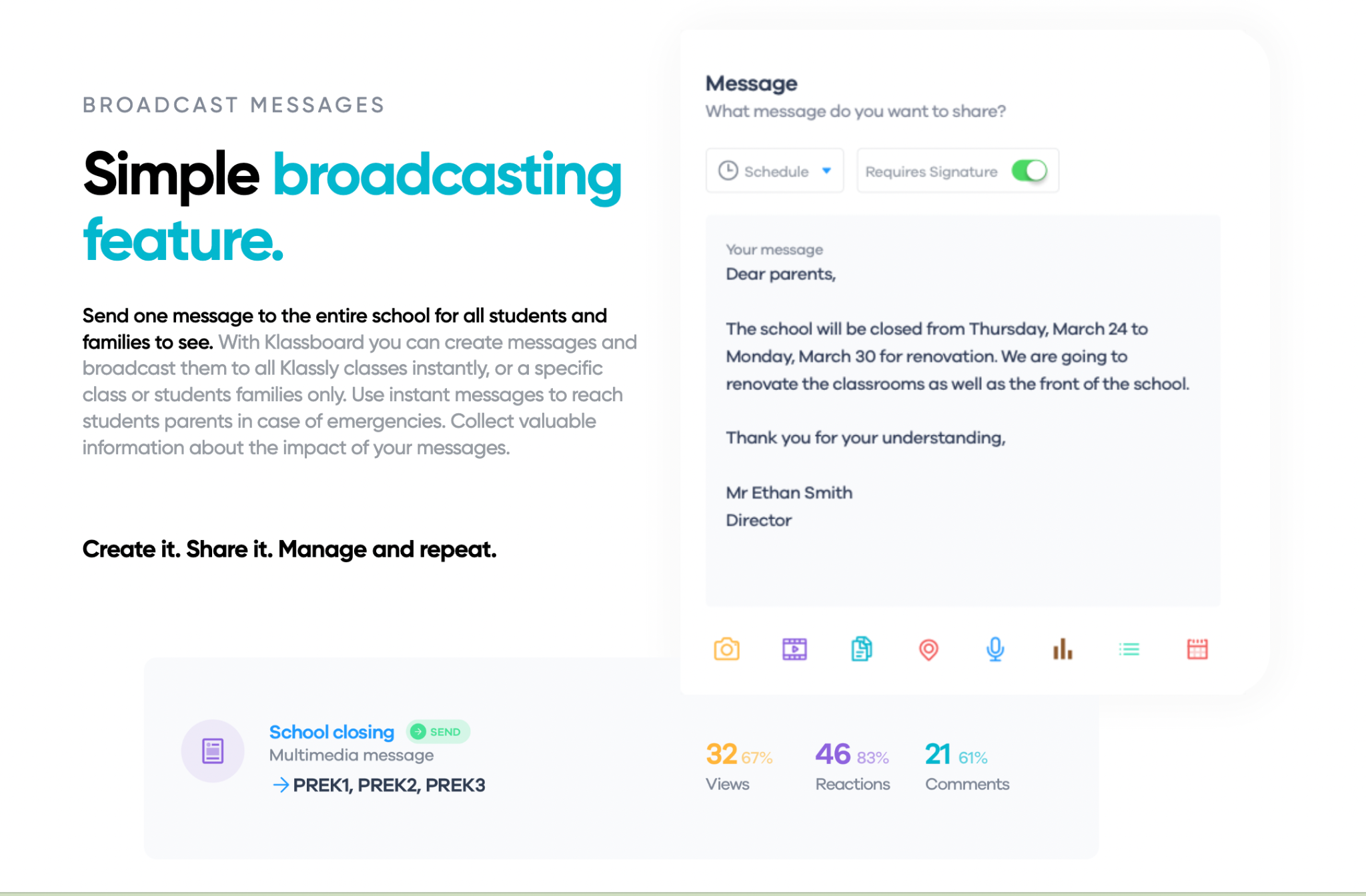The height and width of the screenshot is (896, 1366).
Task: Click the clock icon on Schedule
Action: pyautogui.click(x=728, y=171)
